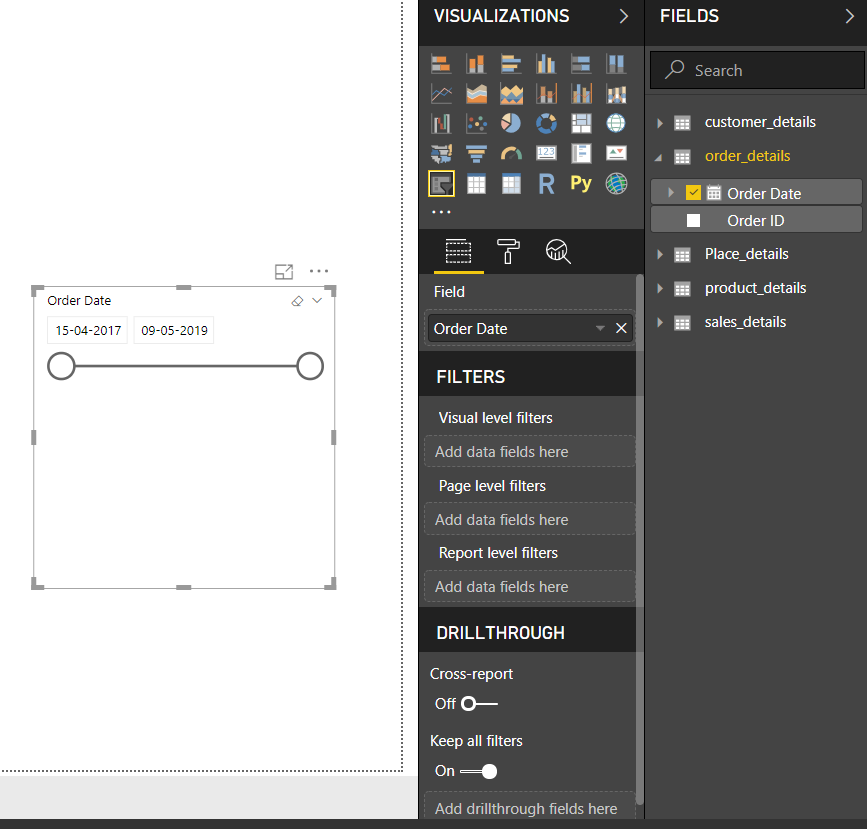
Task: Click the Search fields box
Action: (x=757, y=70)
